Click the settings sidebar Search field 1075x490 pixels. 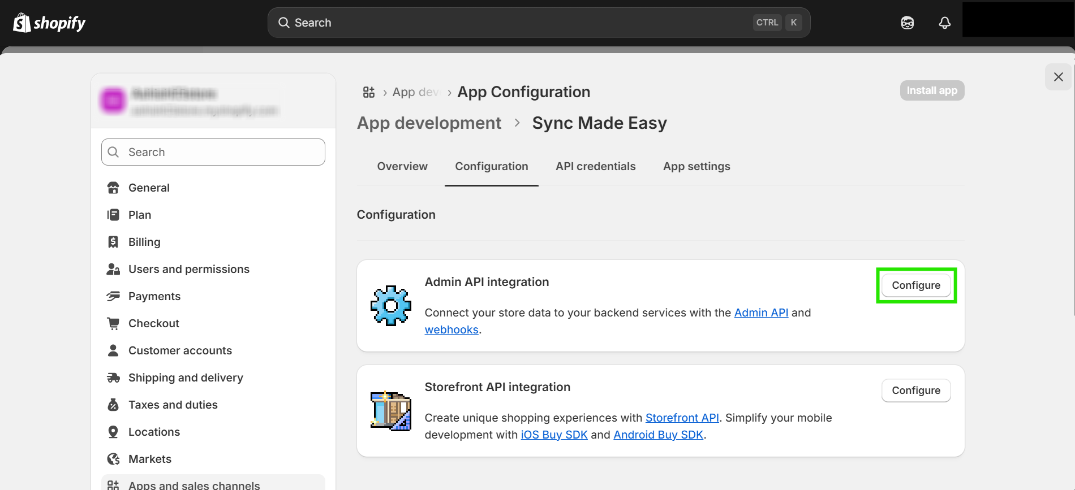tap(213, 152)
